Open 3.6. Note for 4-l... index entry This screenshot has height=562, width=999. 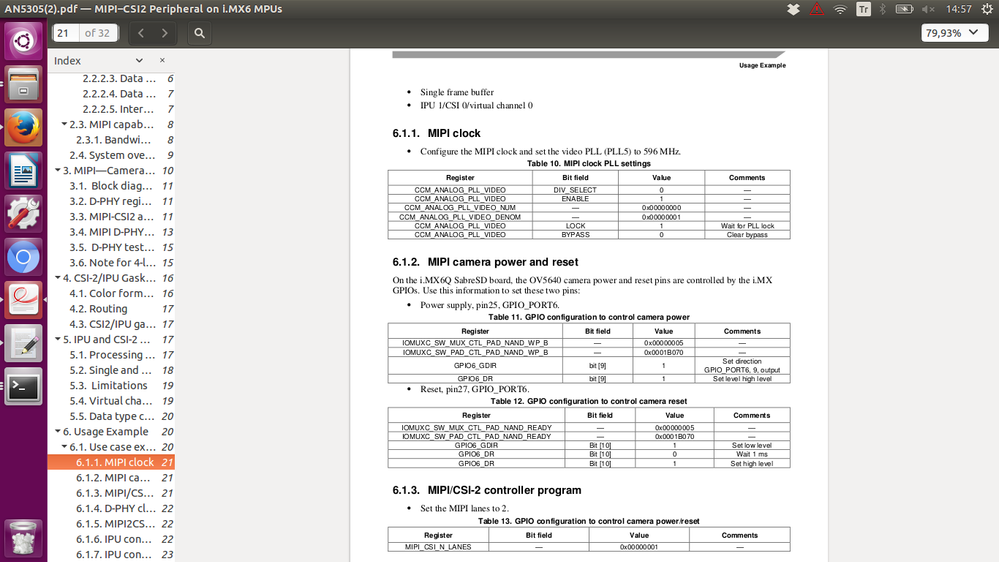(111, 263)
